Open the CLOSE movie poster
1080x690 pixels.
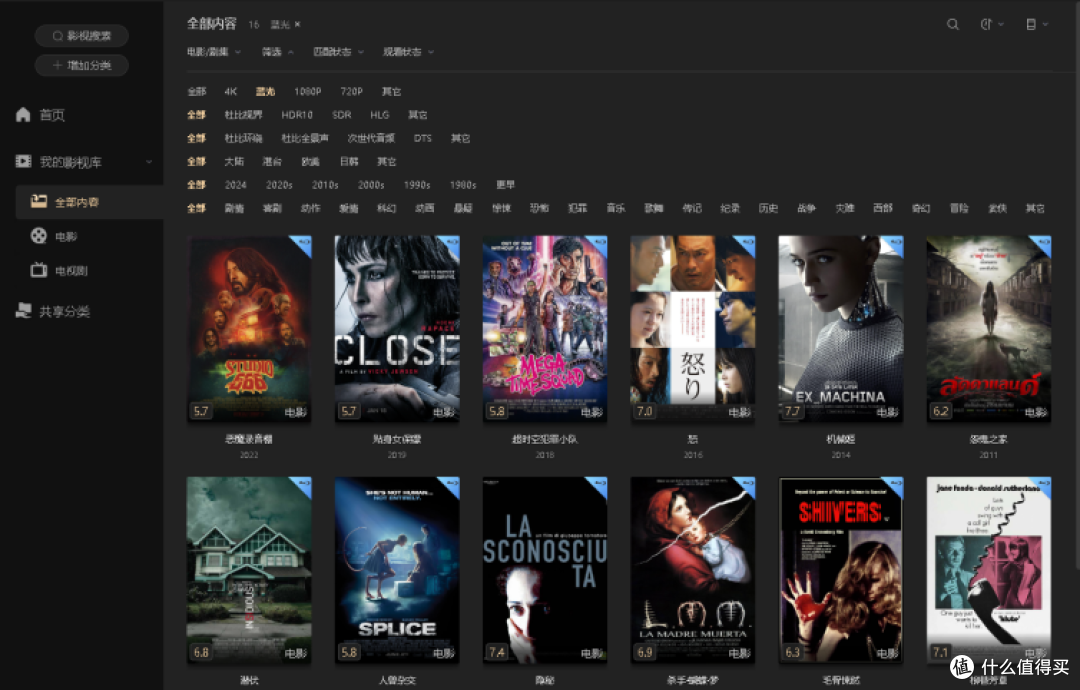pyautogui.click(x=397, y=328)
